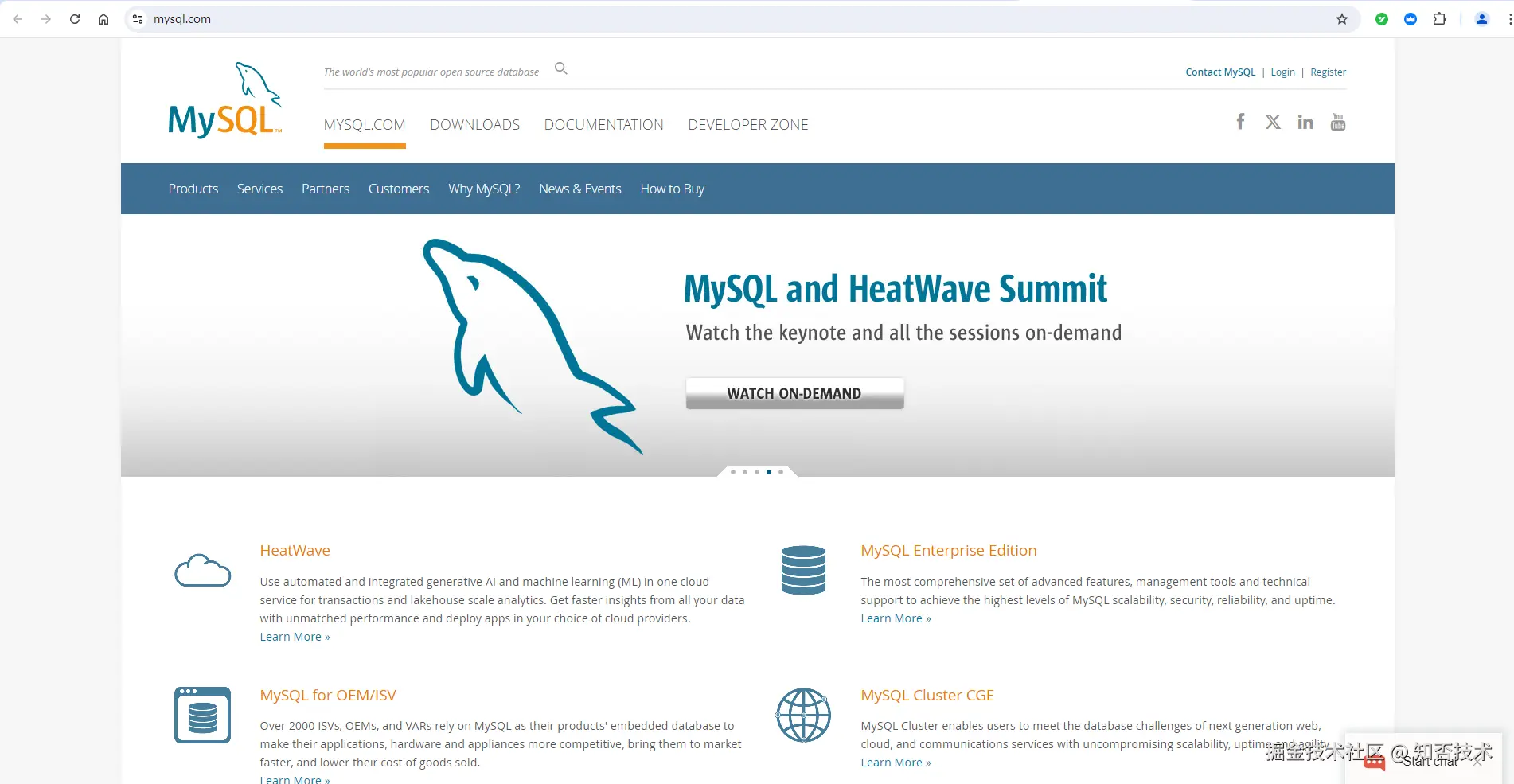Click the MySQL dolphin logo

point(224,100)
